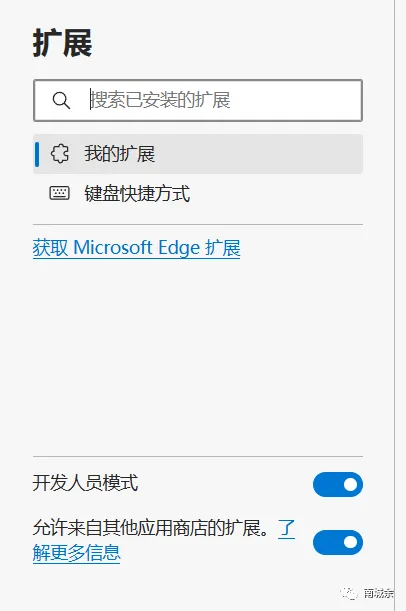The width and height of the screenshot is (406, 611).
Task: Click the 允许来自其他应用商店的扩展 description text
Action: pos(151,528)
